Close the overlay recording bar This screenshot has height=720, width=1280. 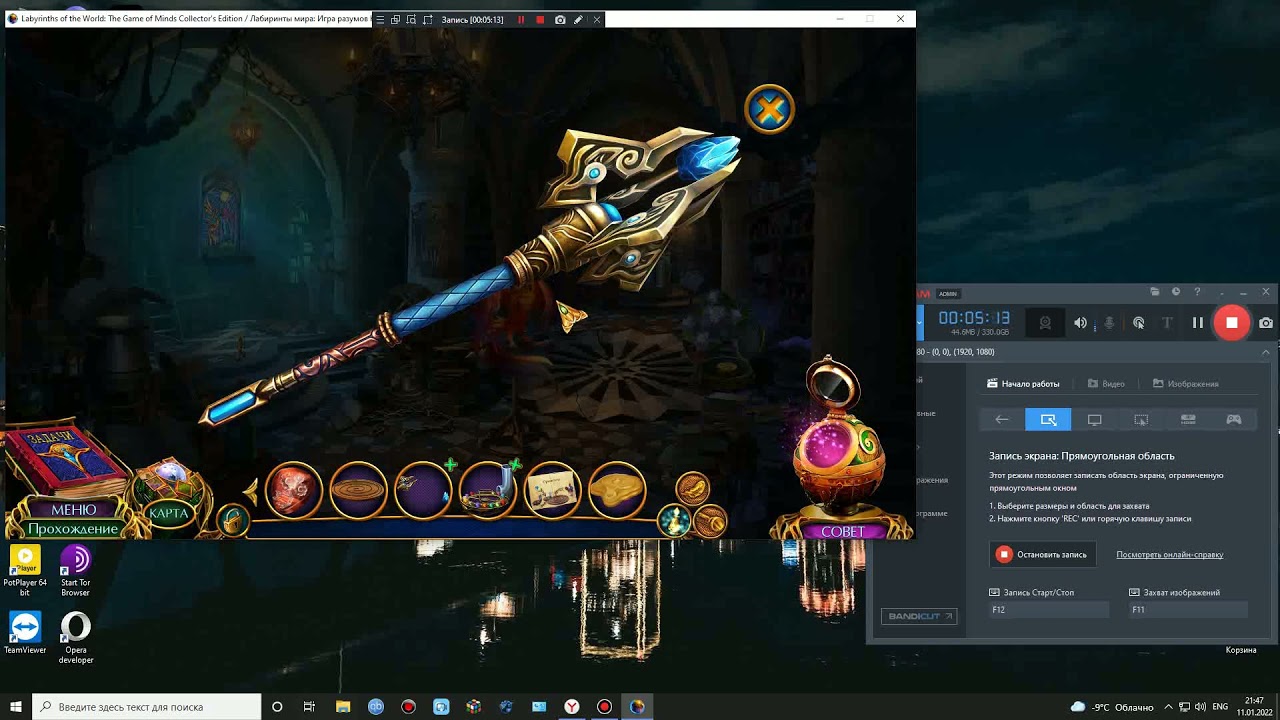coord(597,20)
